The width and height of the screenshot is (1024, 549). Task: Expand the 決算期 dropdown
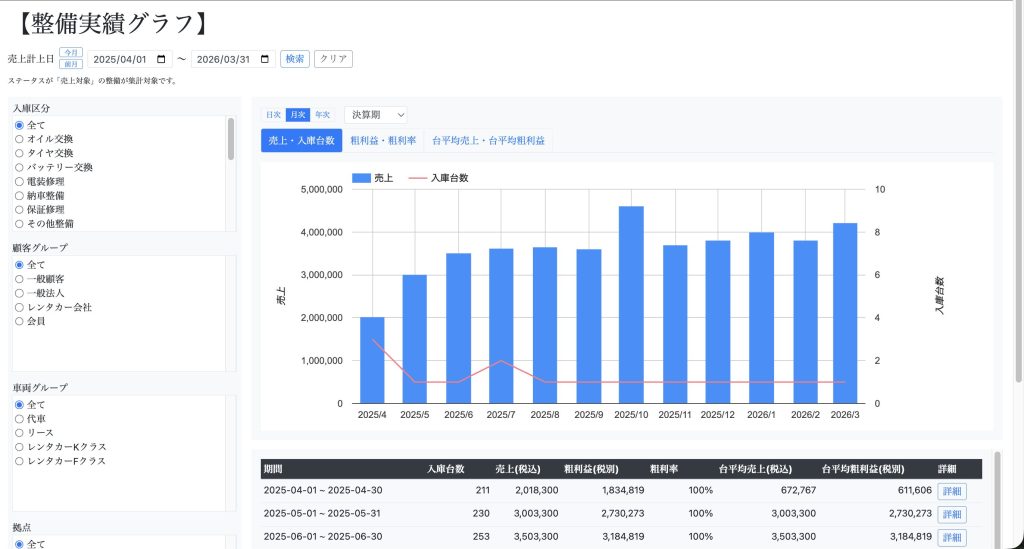(x=376, y=115)
